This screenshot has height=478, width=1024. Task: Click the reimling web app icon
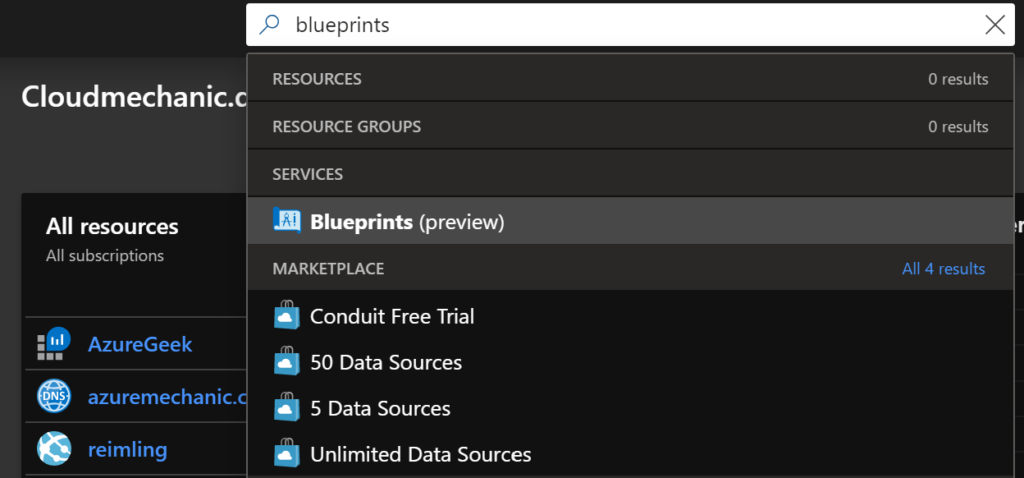pyautogui.click(x=54, y=449)
